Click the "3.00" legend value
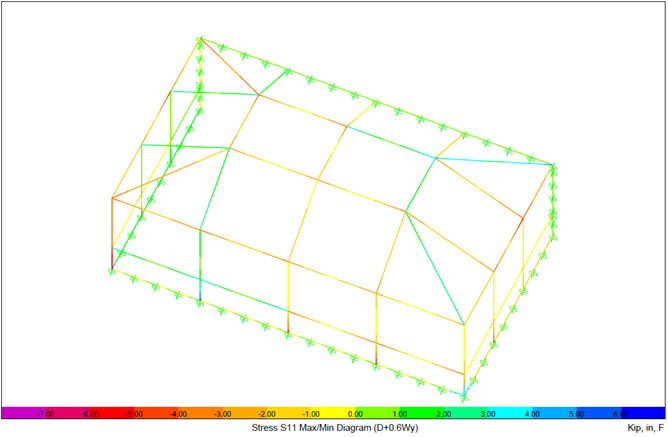The width and height of the screenshot is (668, 437). (x=489, y=414)
